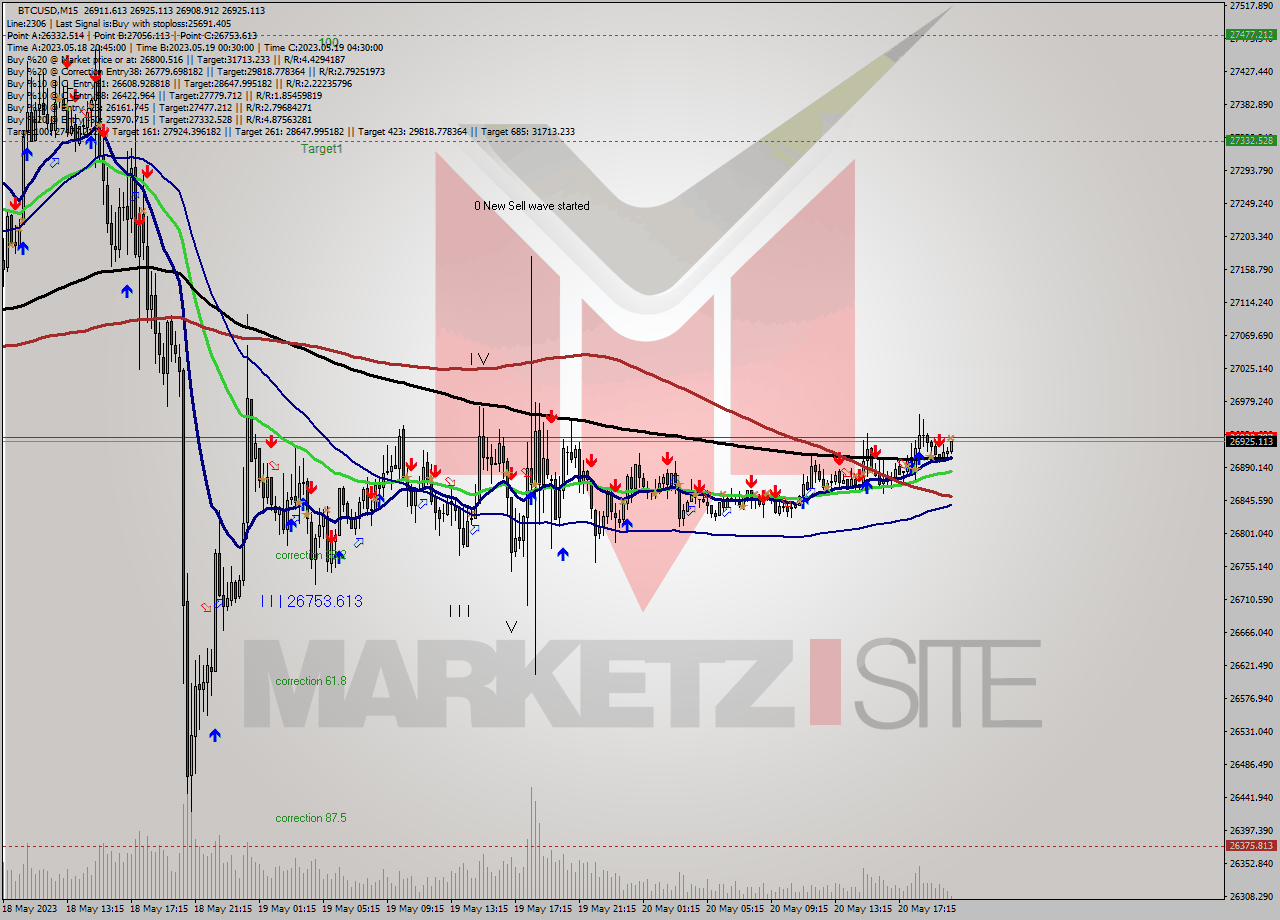Viewport: 1280px width, 920px height.
Task: Click the '18 May 2023' date label
Action: (x=30, y=910)
